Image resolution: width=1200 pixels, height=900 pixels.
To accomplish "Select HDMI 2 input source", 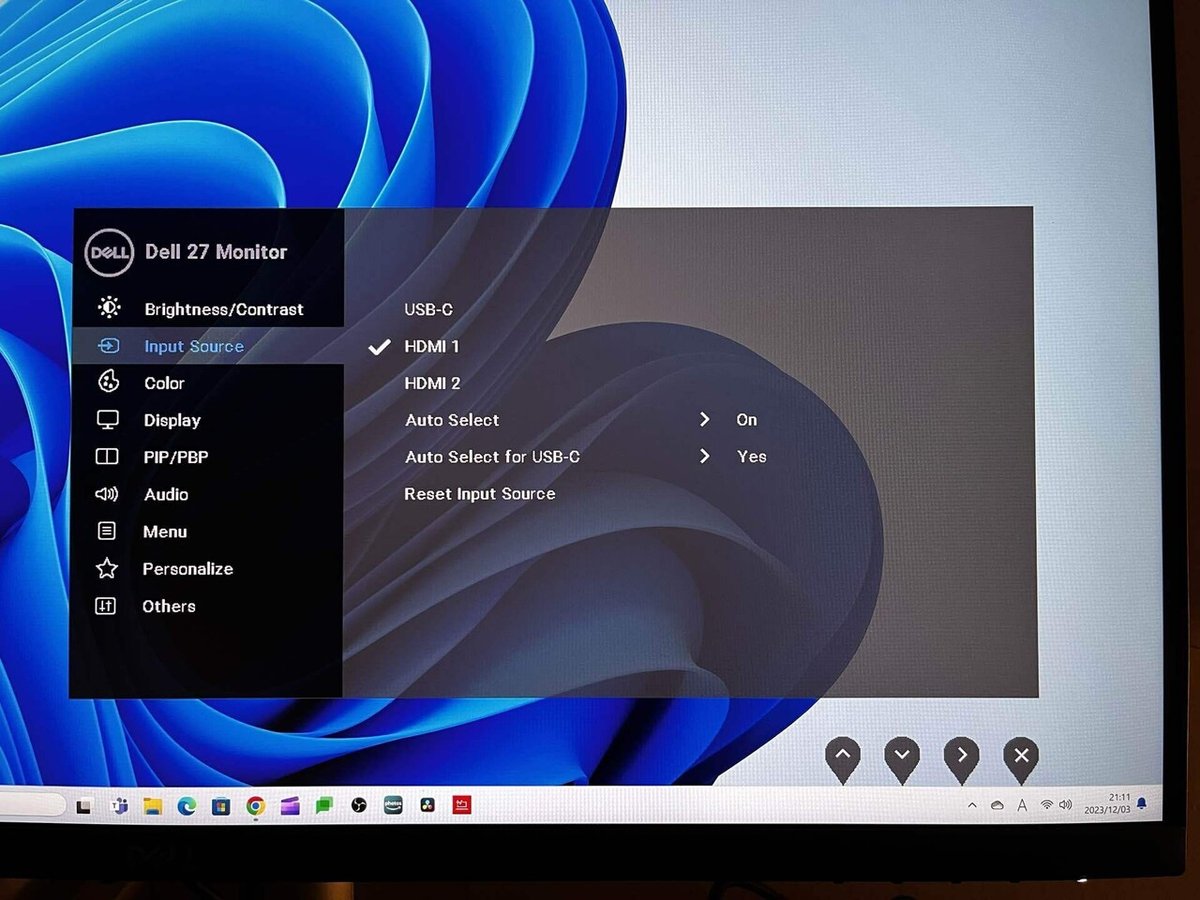I will 432,383.
